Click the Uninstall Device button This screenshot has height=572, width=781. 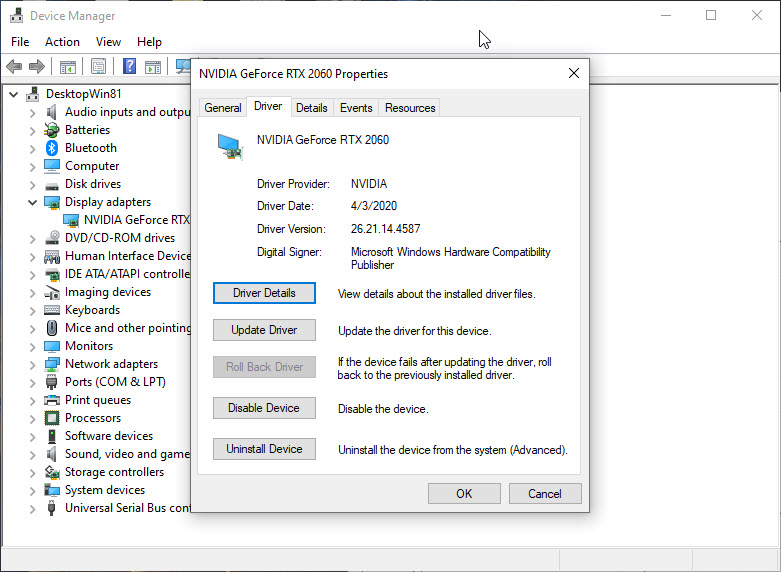coord(264,449)
